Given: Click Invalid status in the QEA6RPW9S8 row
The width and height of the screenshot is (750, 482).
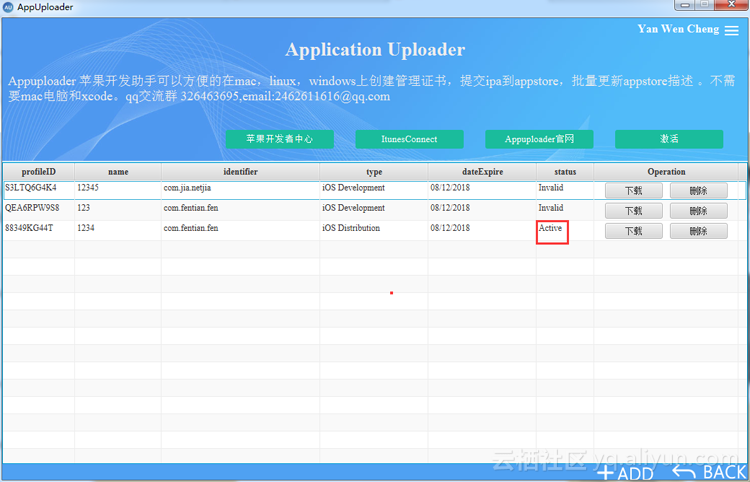Looking at the screenshot, I should coord(551,208).
